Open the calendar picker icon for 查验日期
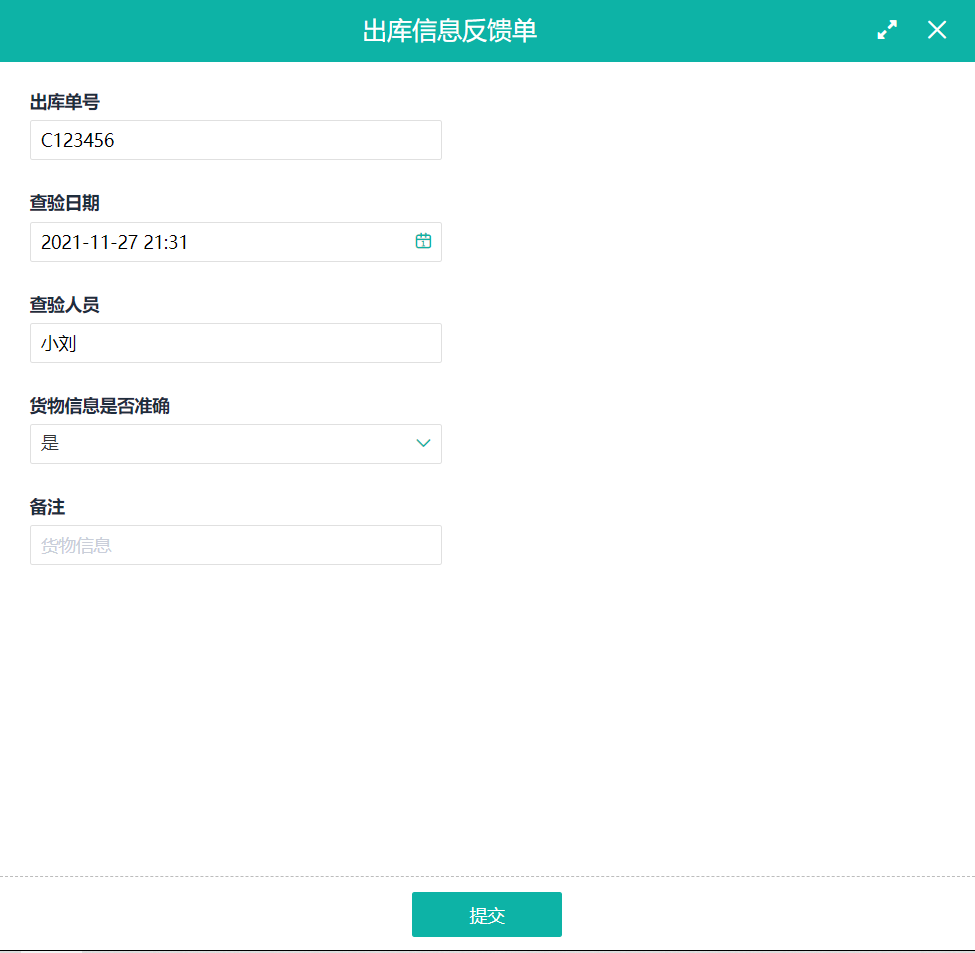Image resolution: width=975 pixels, height=953 pixels. coord(423,241)
